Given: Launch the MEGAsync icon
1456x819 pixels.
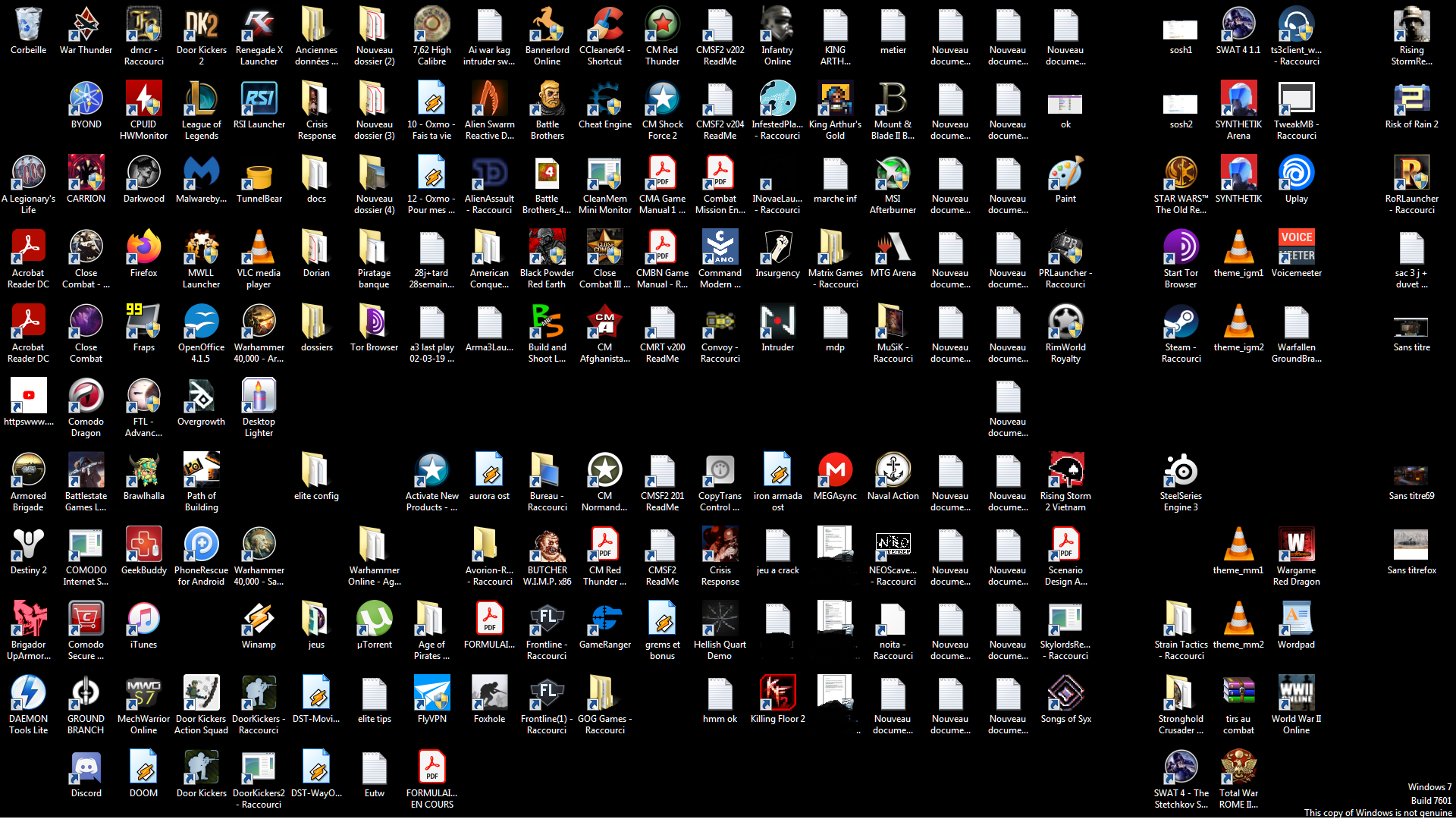Looking at the screenshot, I should click(835, 476).
